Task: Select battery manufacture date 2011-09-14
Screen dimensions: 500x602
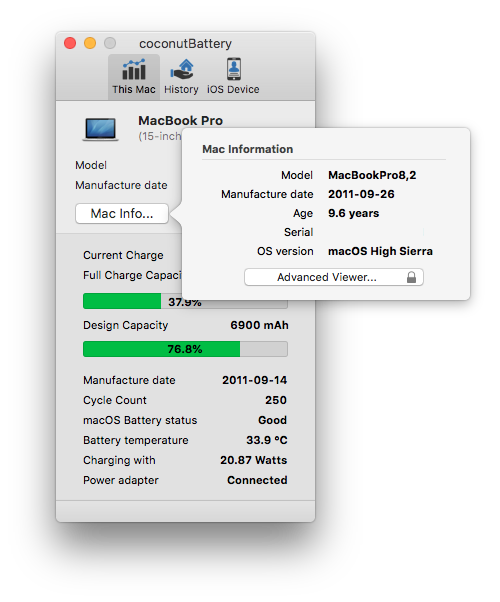Action: 255,380
